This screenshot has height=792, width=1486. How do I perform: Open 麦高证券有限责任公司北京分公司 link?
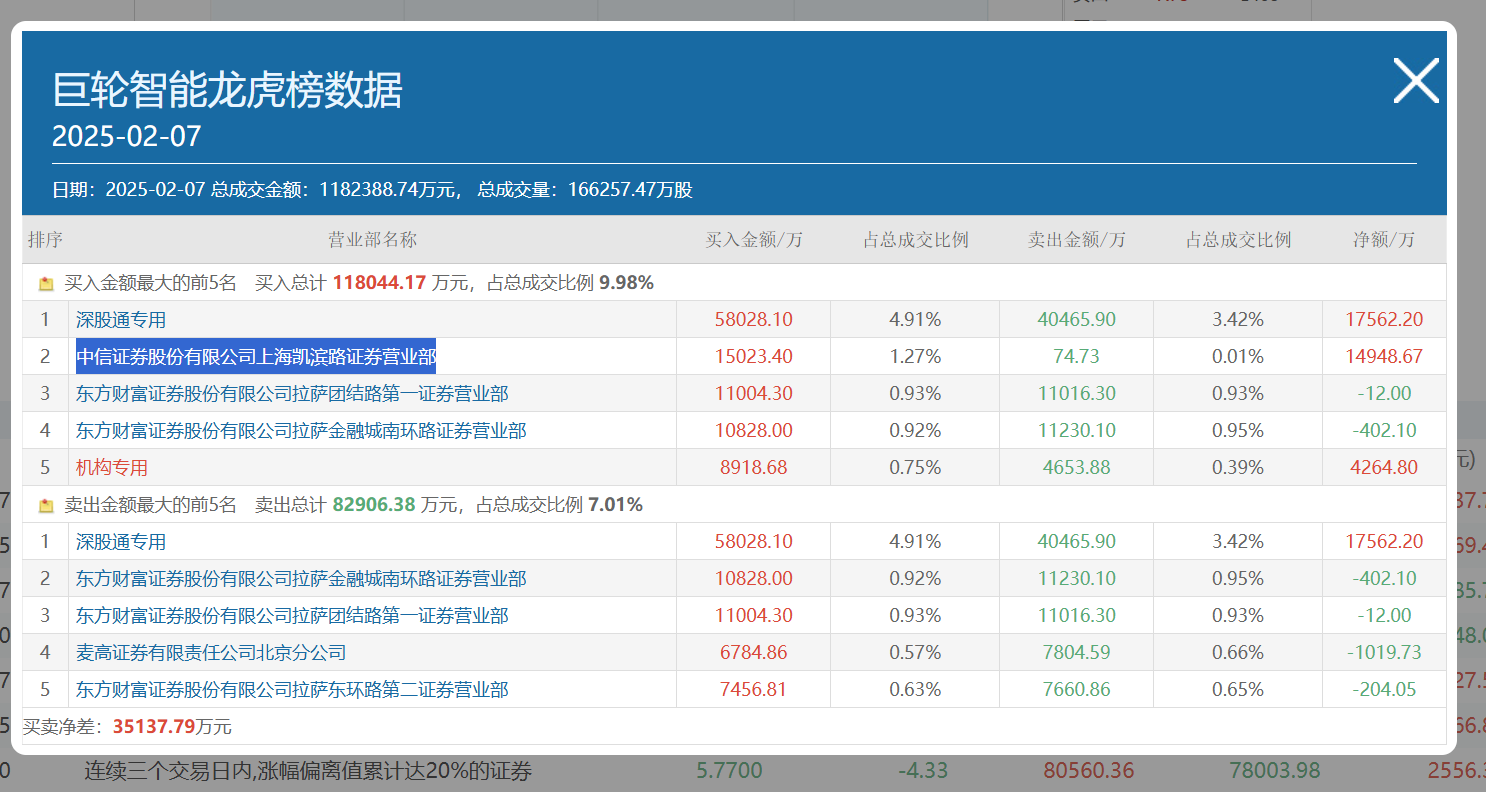[211, 653]
